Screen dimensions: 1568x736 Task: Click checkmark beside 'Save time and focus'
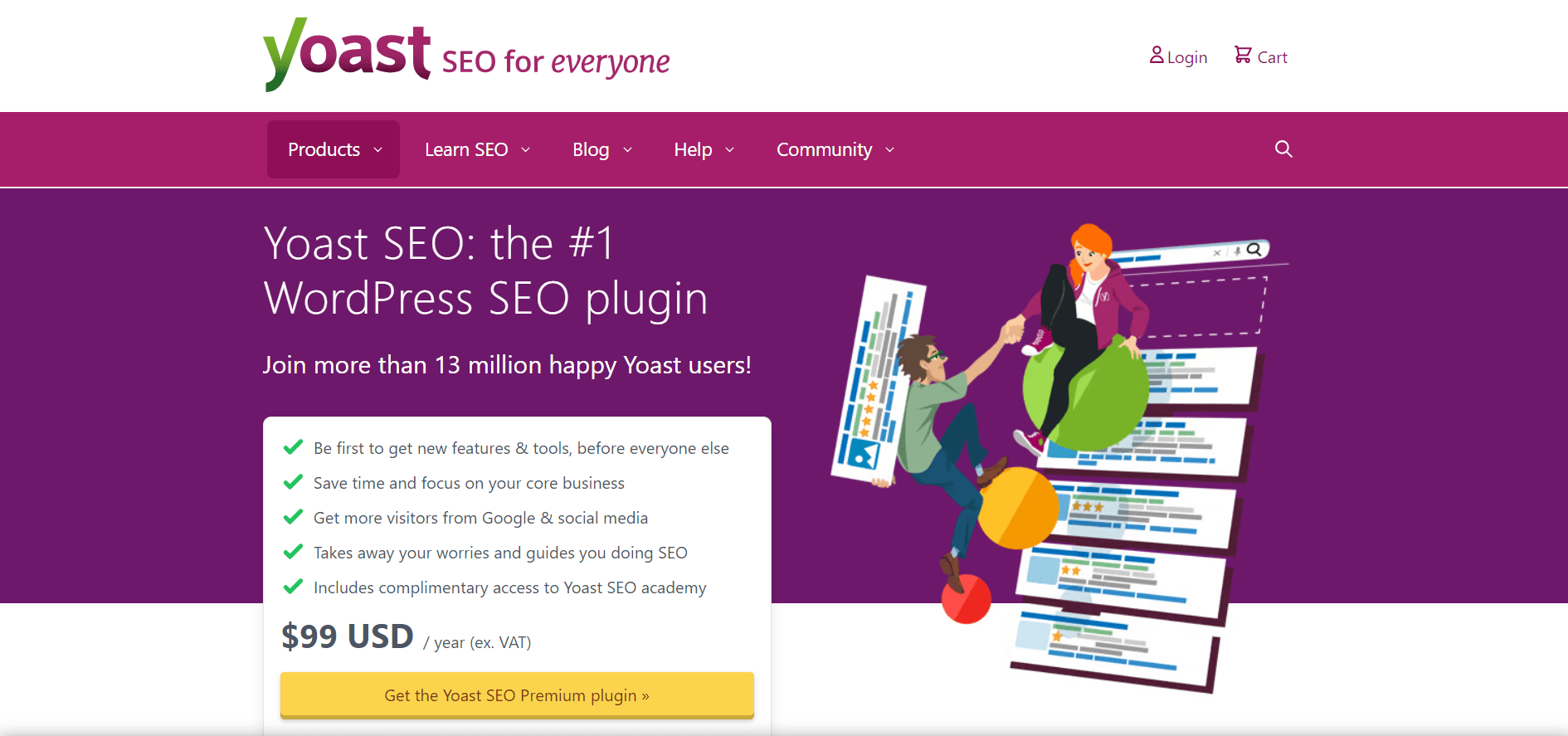point(293,482)
